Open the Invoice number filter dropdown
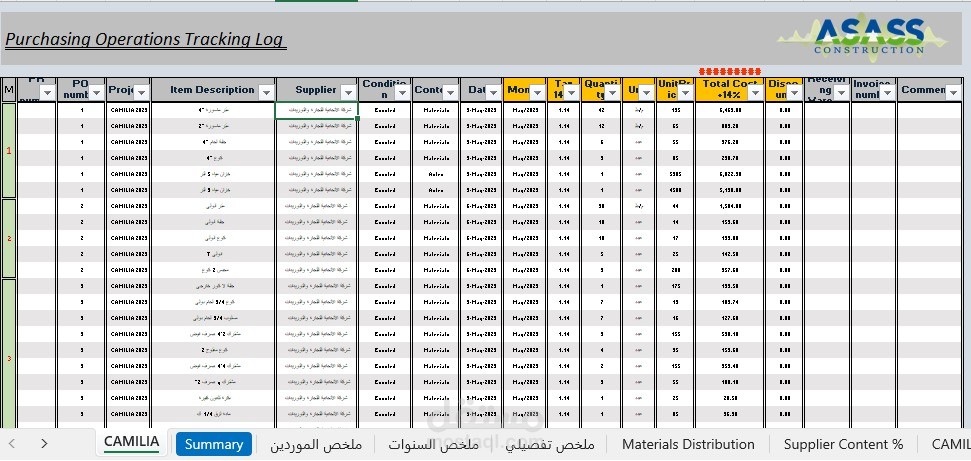971x461 pixels. tap(887, 92)
